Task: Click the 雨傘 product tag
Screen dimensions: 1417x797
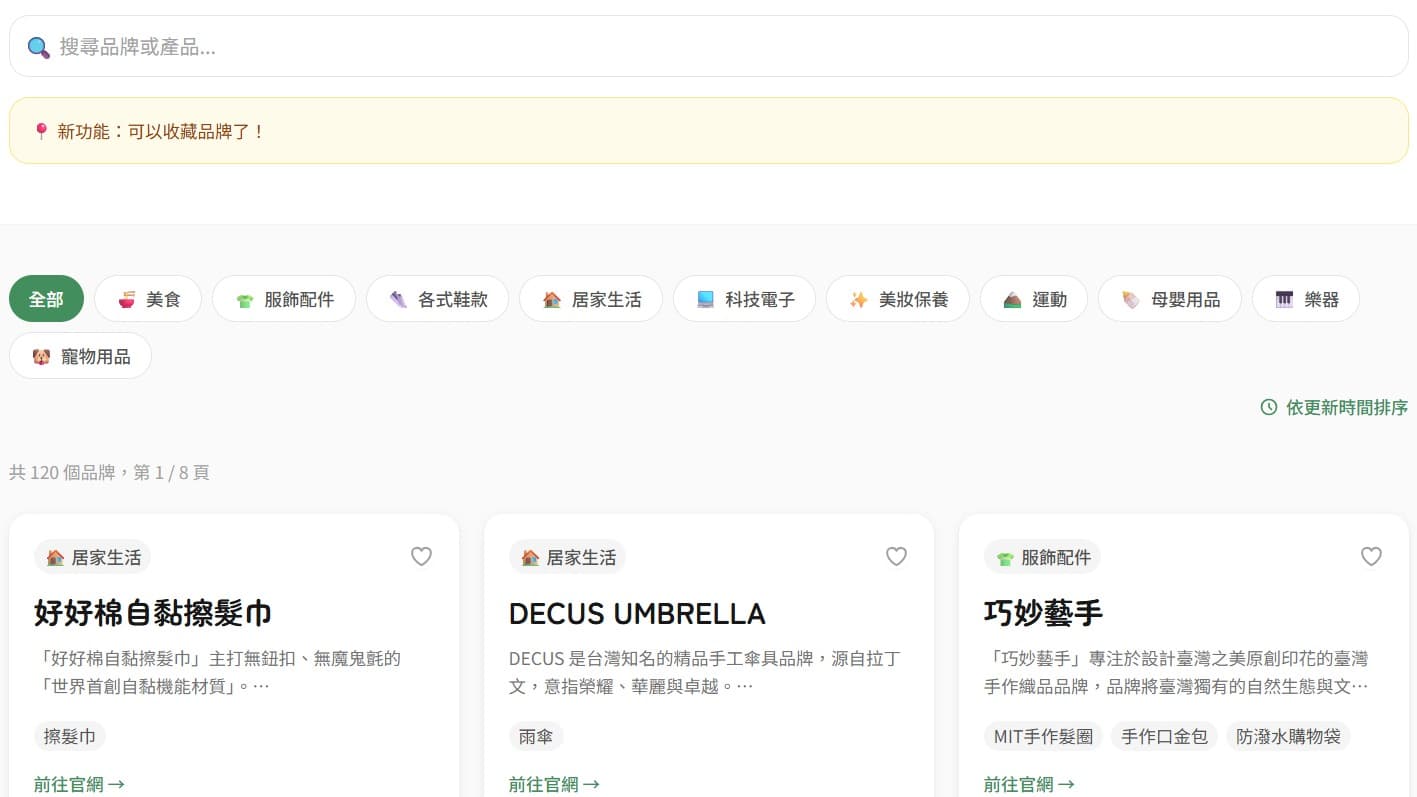Action: (x=536, y=737)
